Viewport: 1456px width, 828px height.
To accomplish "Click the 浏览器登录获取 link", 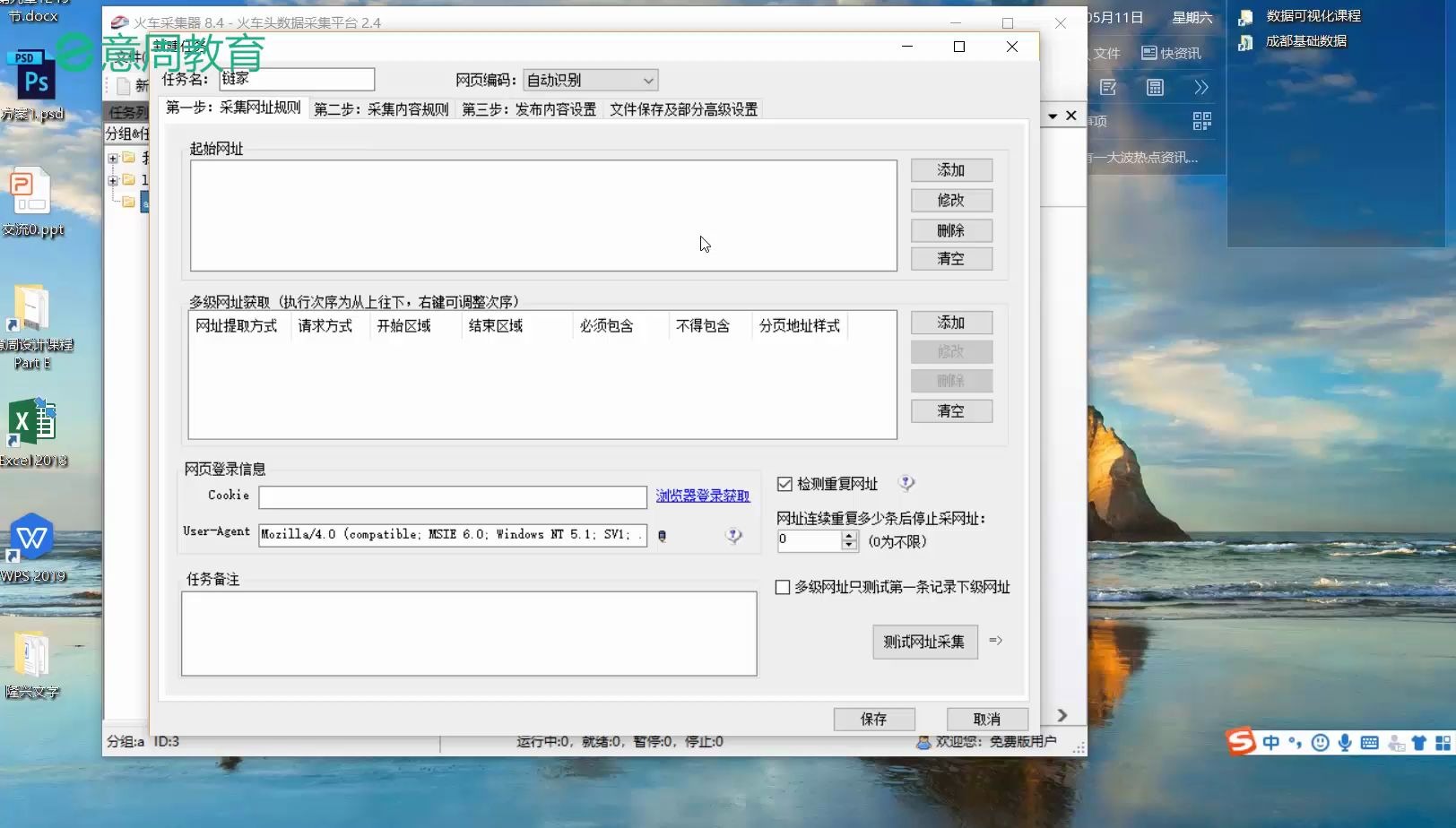I will (x=703, y=496).
